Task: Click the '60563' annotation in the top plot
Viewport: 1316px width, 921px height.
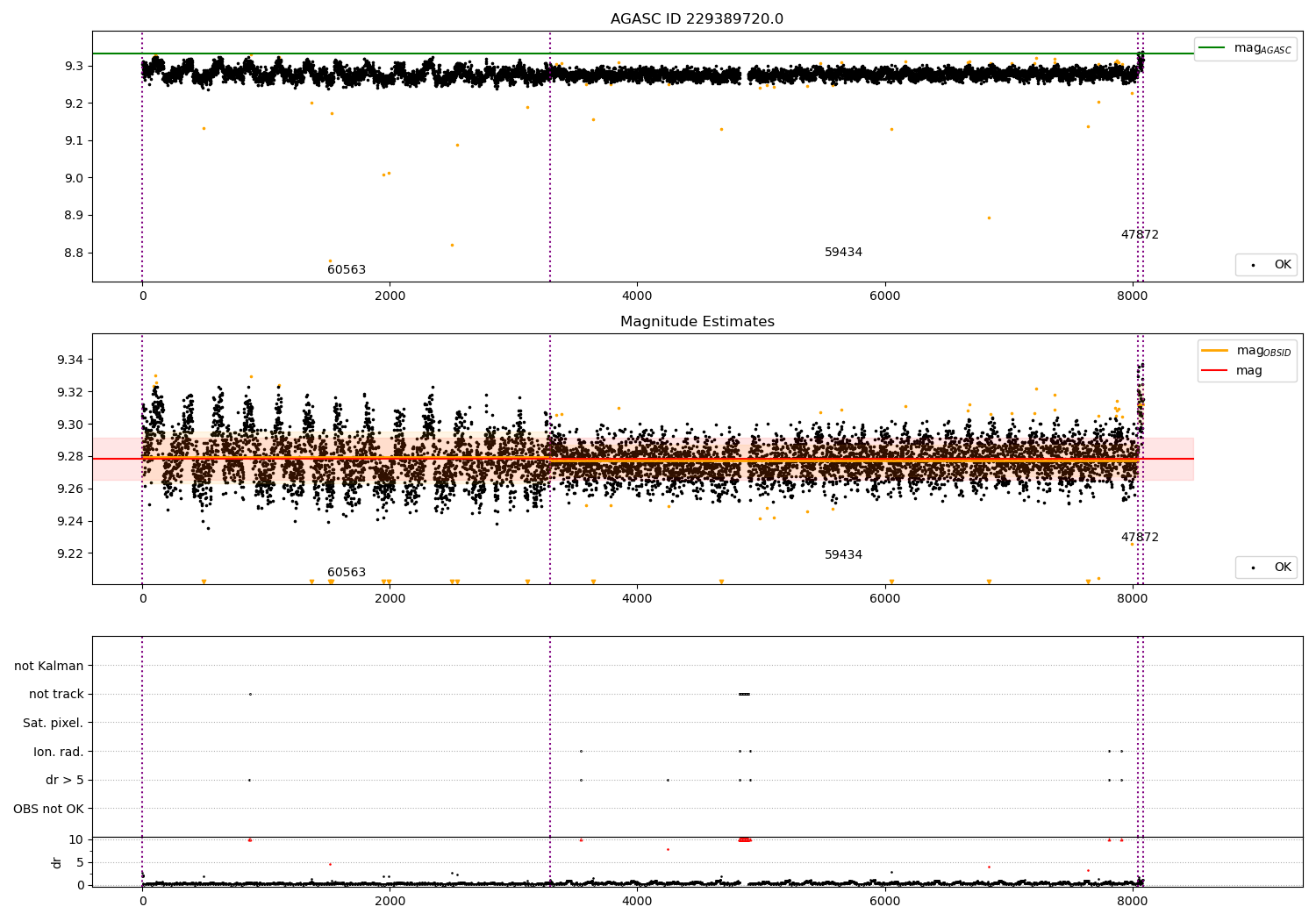Action: pyautogui.click(x=347, y=270)
